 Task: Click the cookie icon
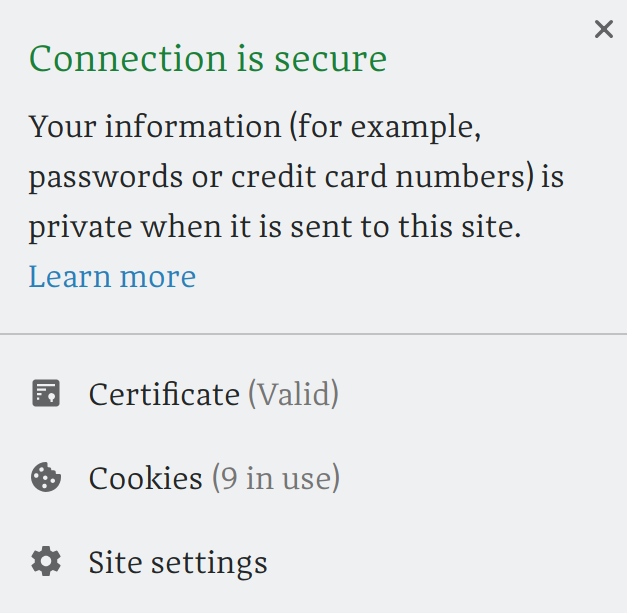[46, 477]
